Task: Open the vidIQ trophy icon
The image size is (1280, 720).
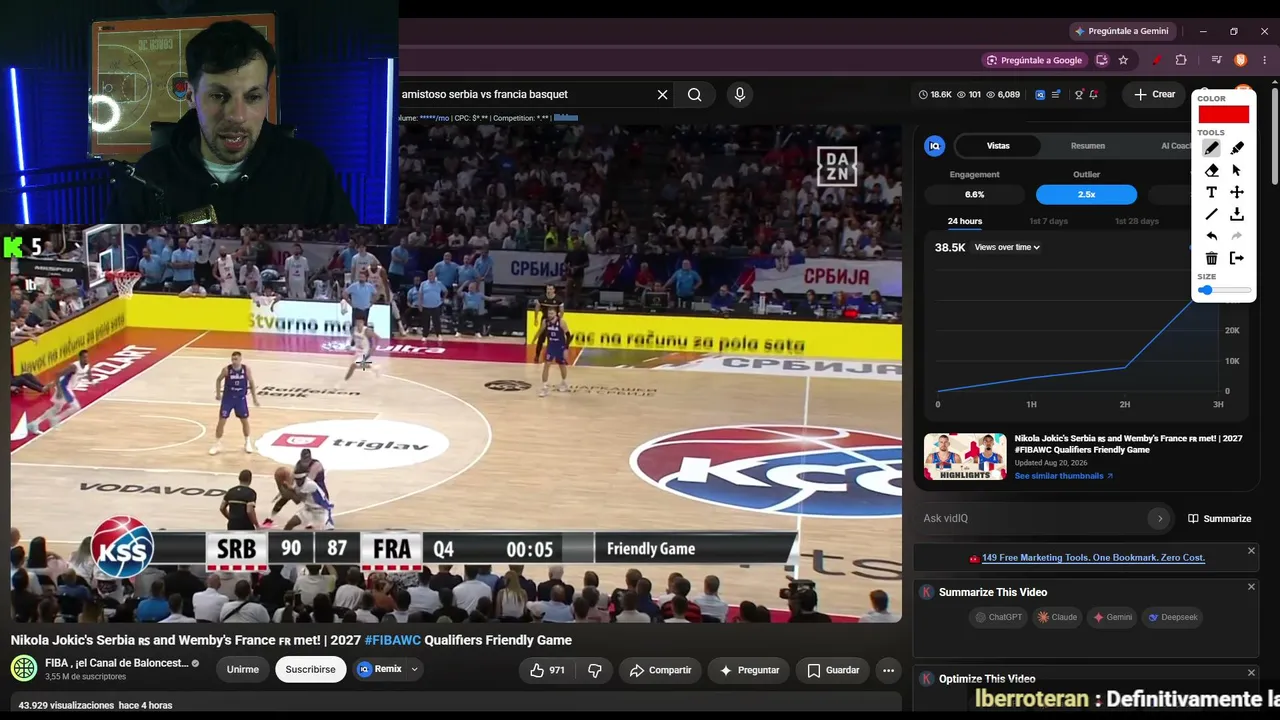Action: (1079, 95)
